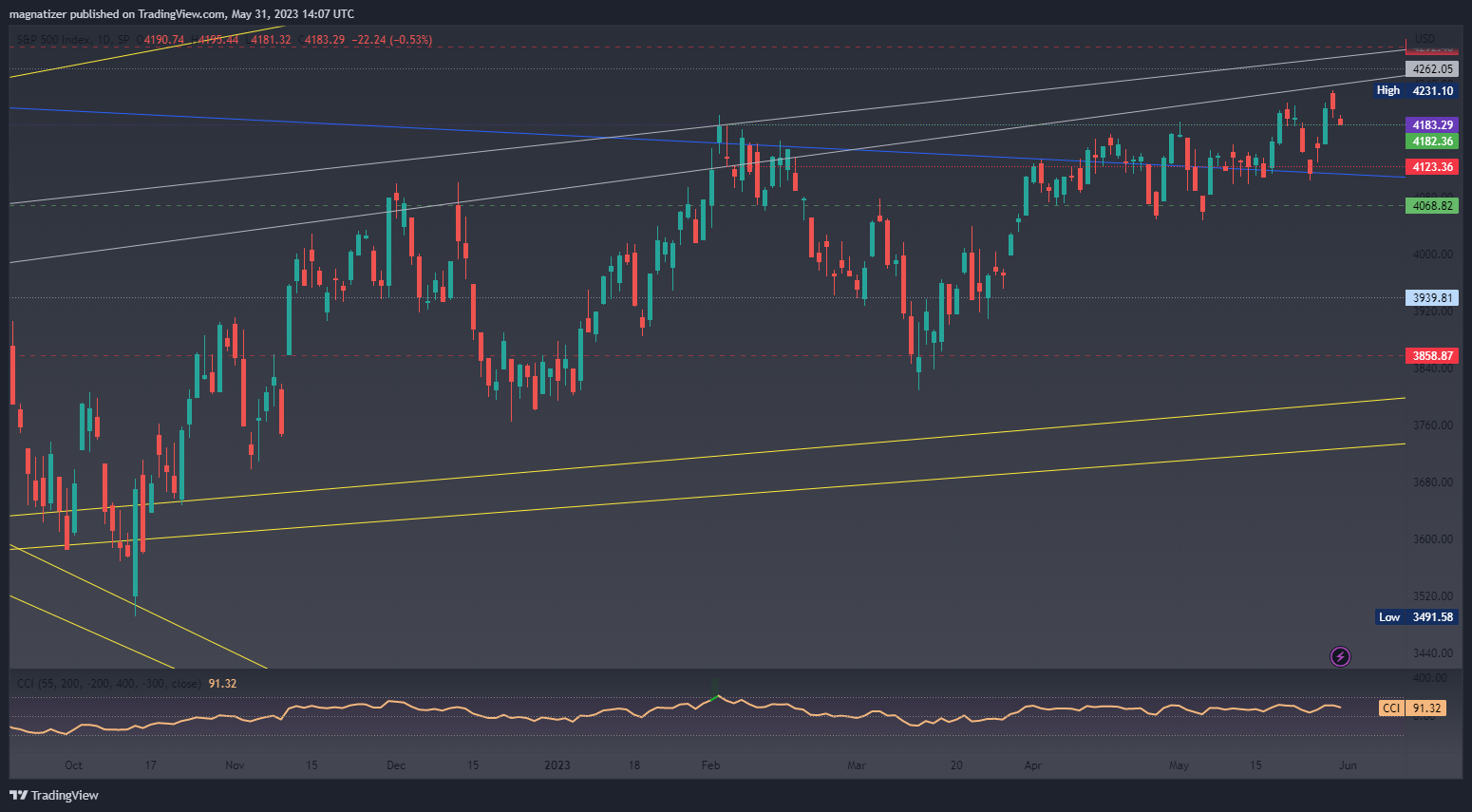Click the green 4068.82 level label

(1432, 206)
